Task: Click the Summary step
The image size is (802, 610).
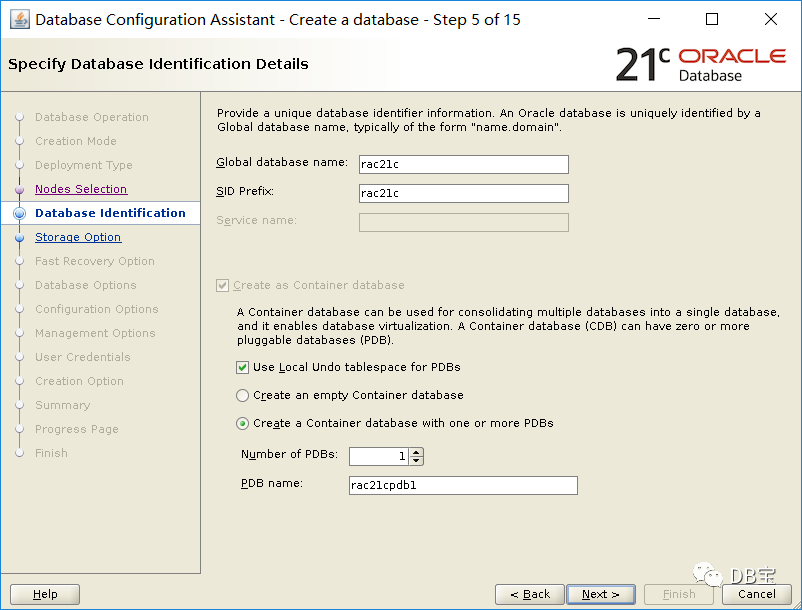Action: coord(62,405)
